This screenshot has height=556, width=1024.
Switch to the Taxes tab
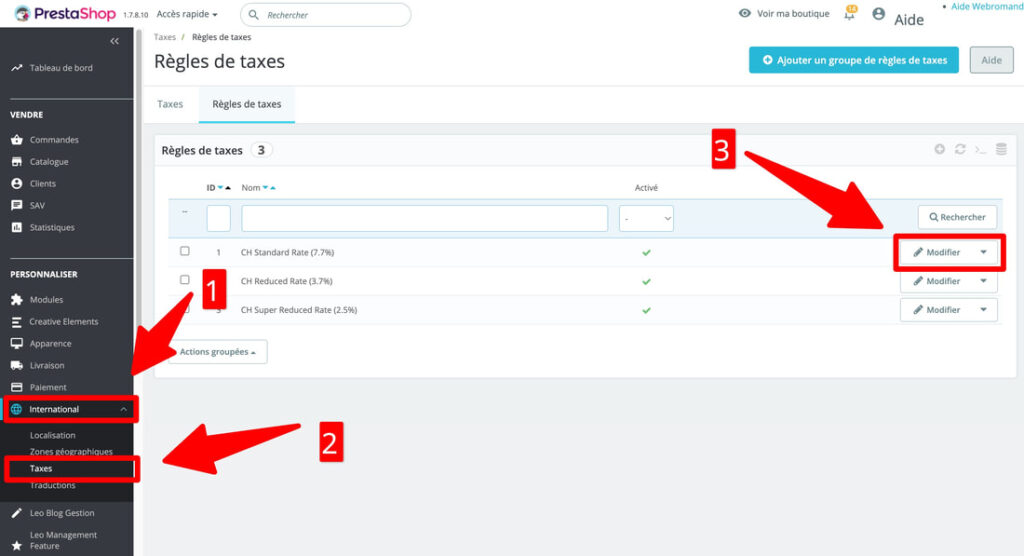[170, 104]
